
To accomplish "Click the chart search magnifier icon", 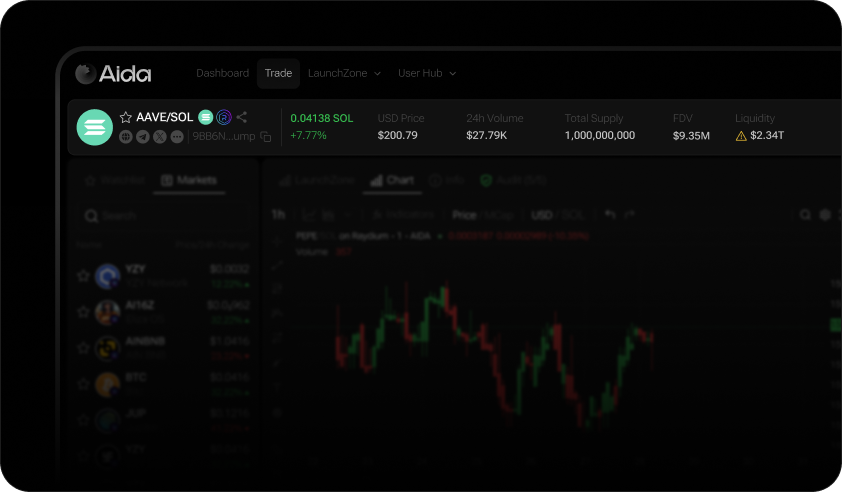I will coord(805,215).
